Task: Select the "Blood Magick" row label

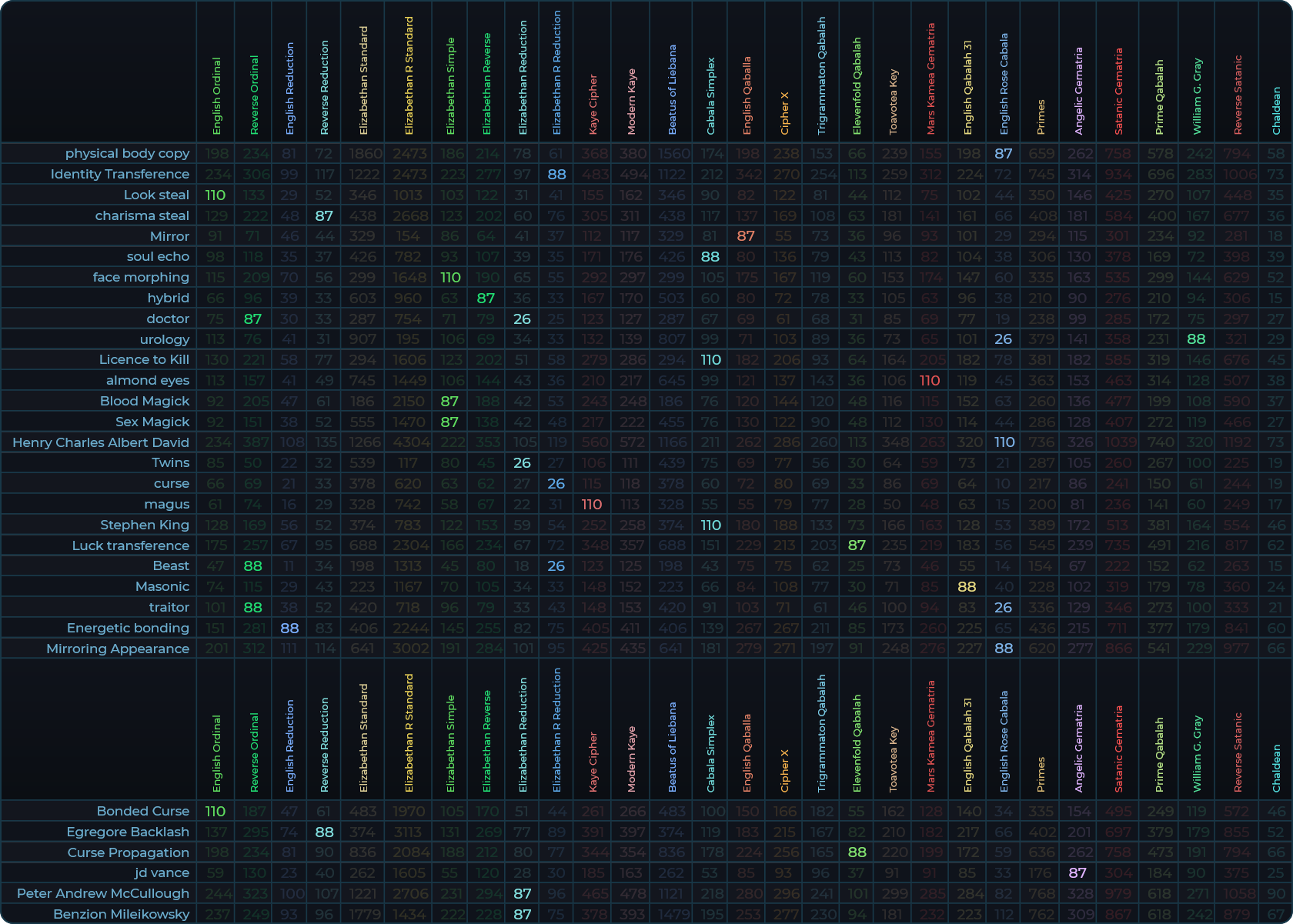Action: (144, 401)
